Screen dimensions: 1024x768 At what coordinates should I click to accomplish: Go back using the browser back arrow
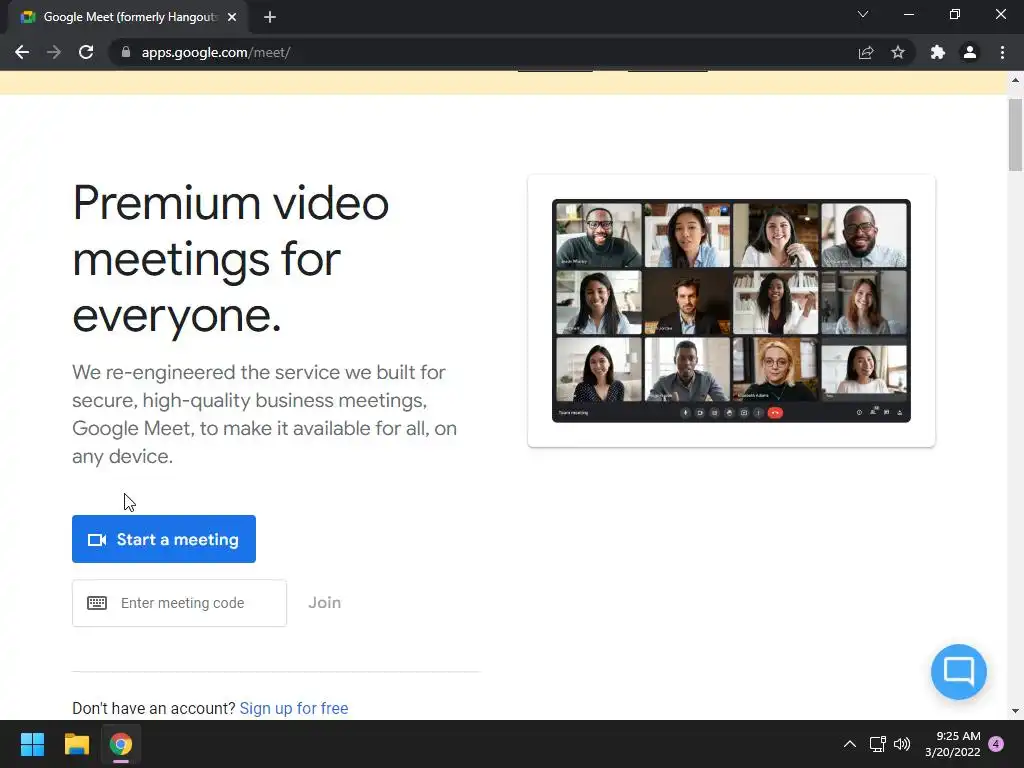click(22, 52)
